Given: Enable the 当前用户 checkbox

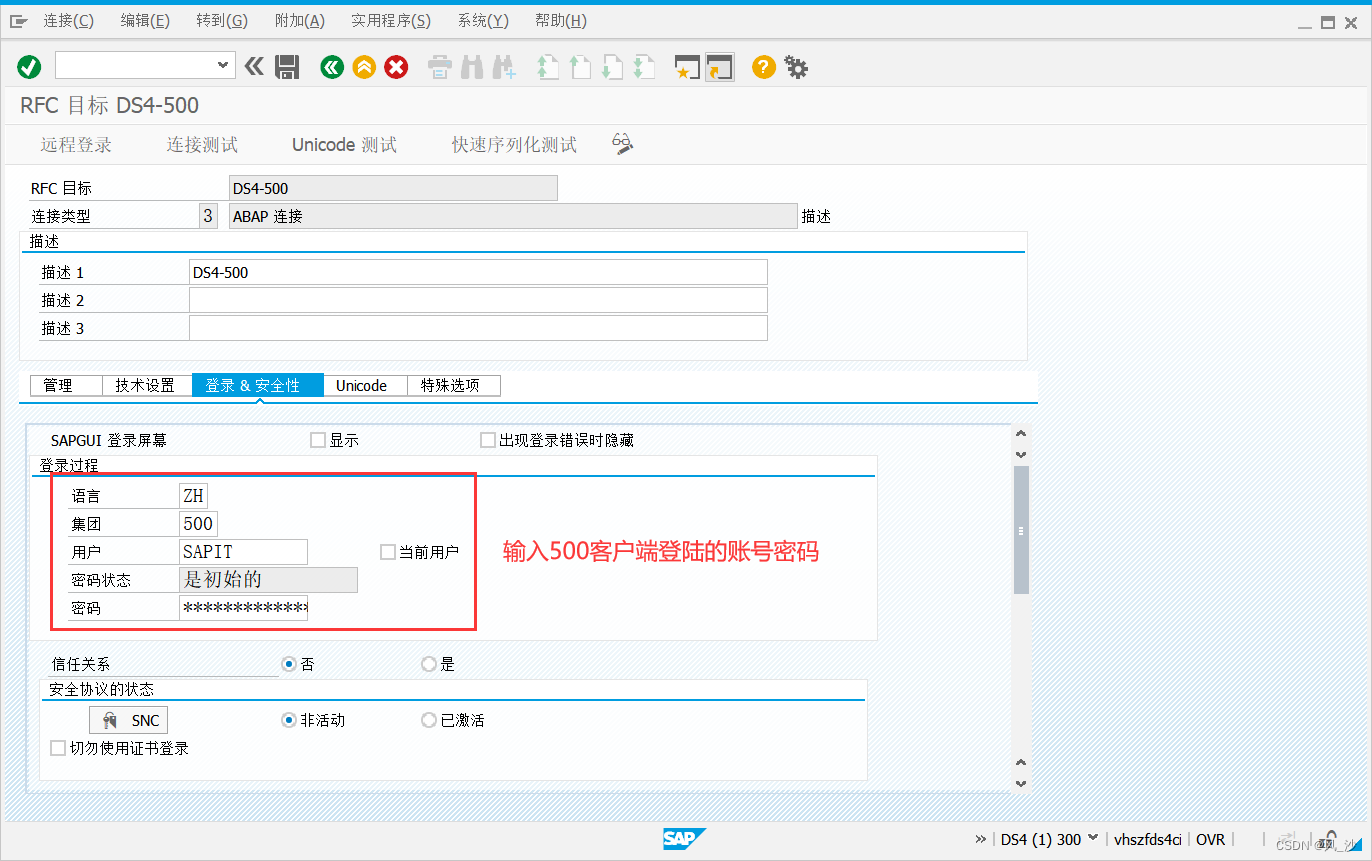Looking at the screenshot, I should click(388, 552).
